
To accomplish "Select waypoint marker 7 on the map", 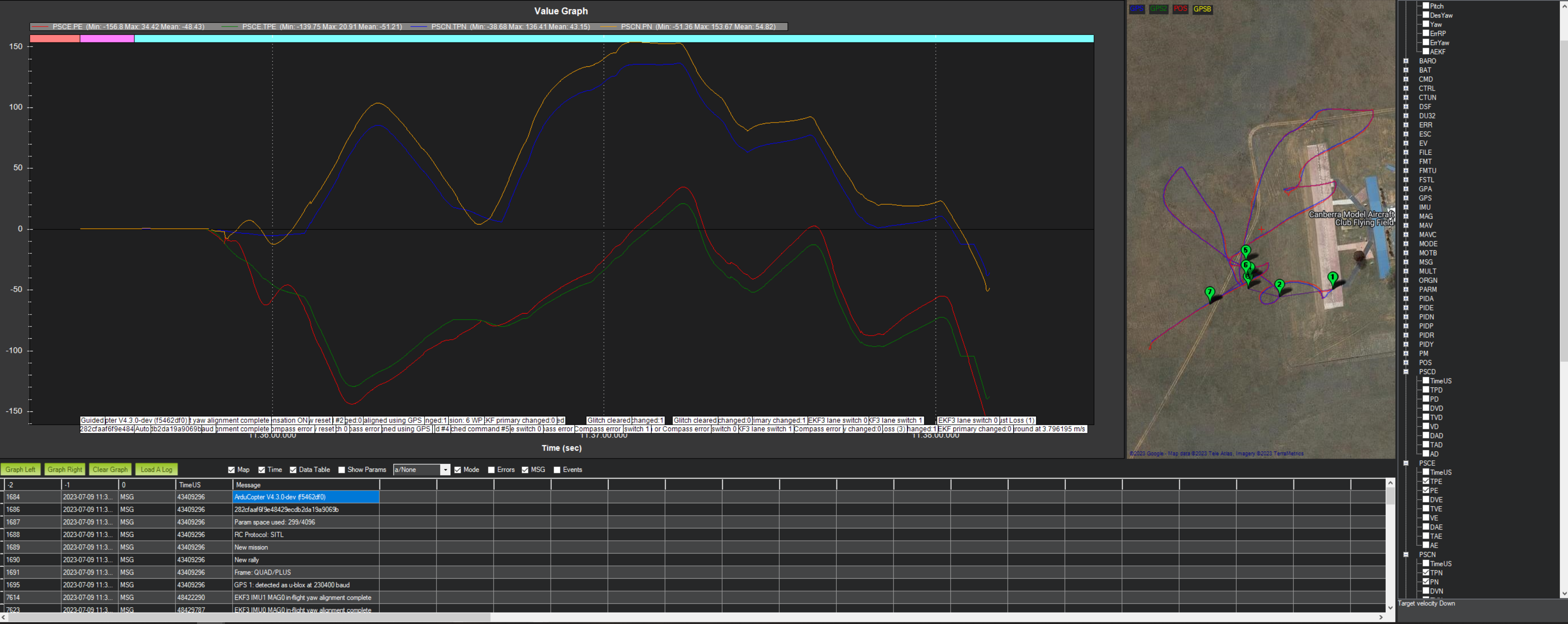I will [x=1210, y=292].
